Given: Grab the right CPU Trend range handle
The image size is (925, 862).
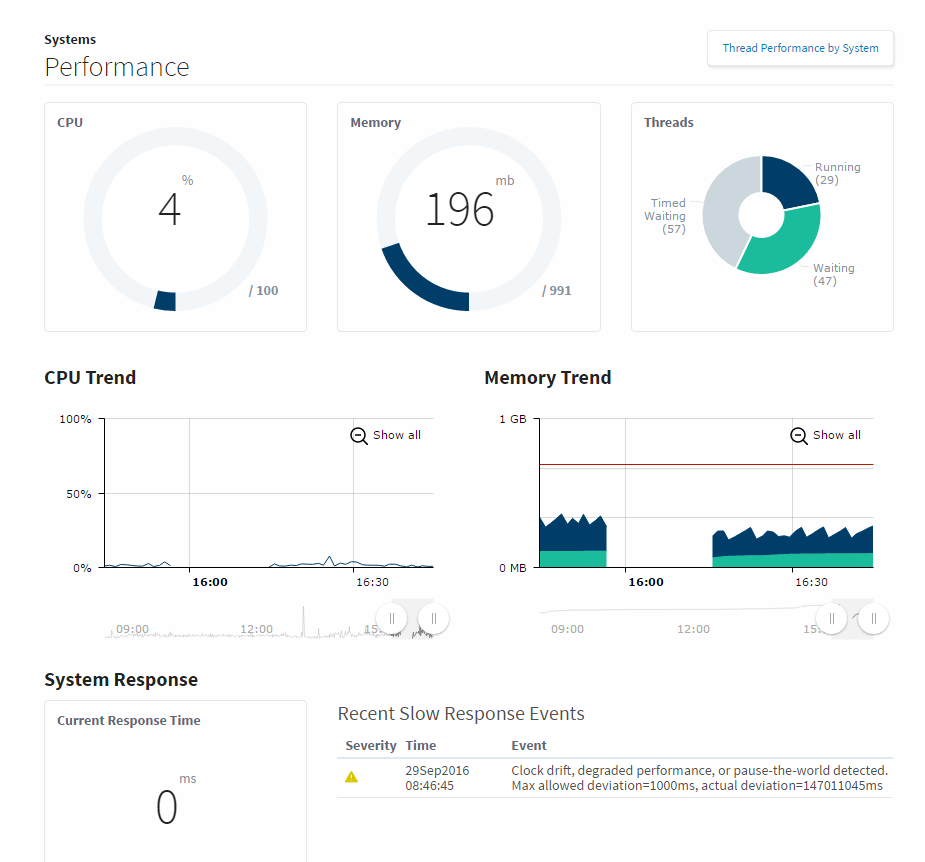Looking at the screenshot, I should coord(434,618).
